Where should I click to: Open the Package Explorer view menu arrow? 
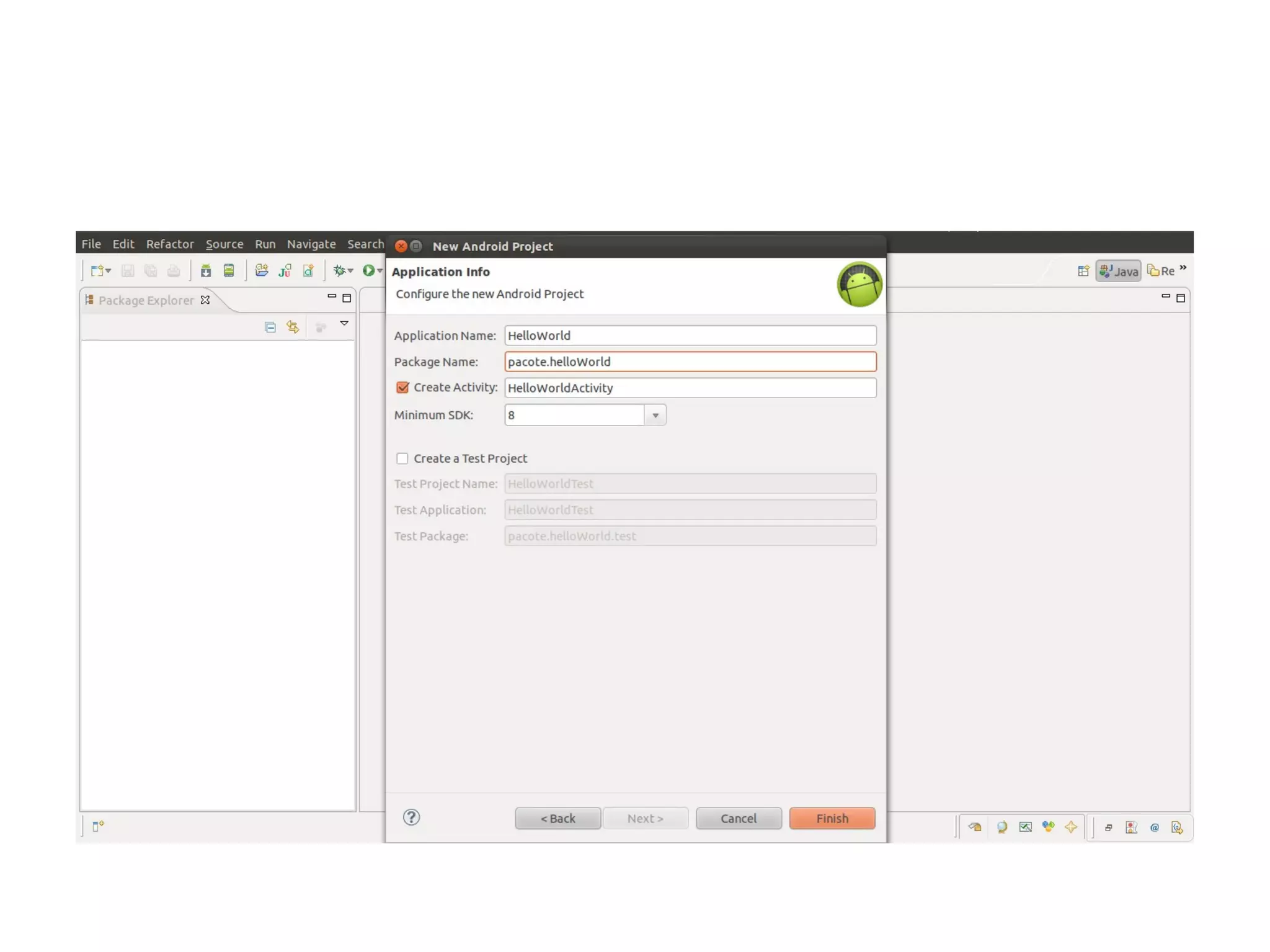(344, 323)
